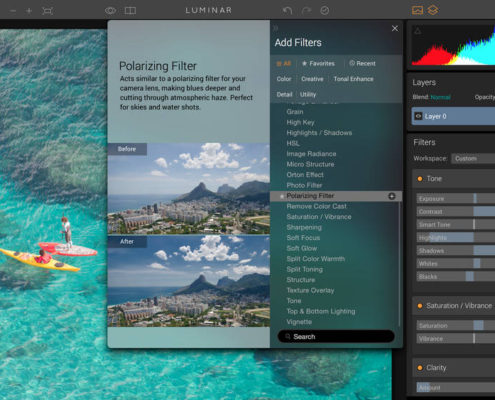Adjust the Exposure slider
Screen dimensions: 495x400
[456, 199]
